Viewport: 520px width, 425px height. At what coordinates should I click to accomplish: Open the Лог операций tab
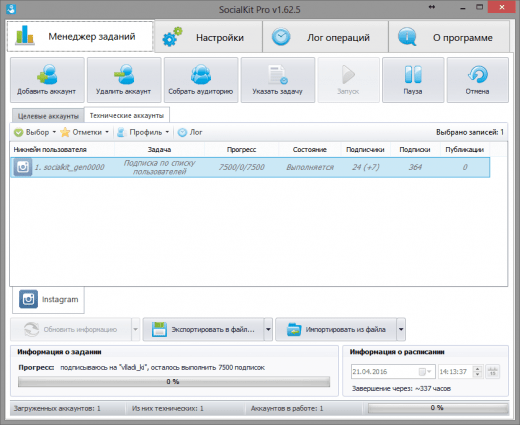click(x=325, y=37)
